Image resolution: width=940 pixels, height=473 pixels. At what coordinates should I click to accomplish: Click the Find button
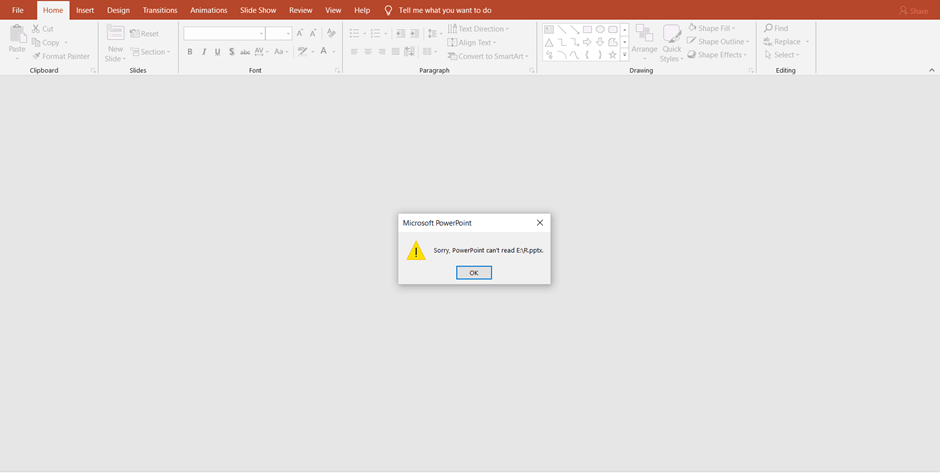pyautogui.click(x=776, y=28)
